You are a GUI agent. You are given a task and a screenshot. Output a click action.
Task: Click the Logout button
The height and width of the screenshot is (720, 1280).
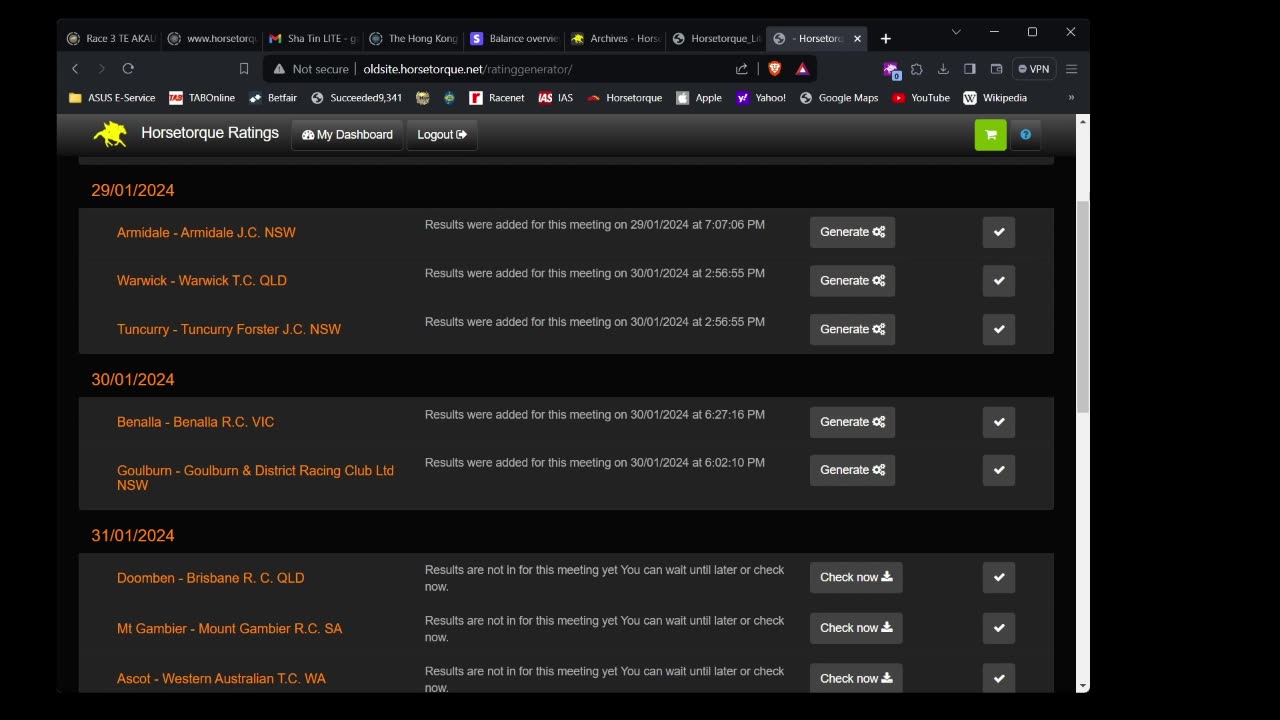442,135
